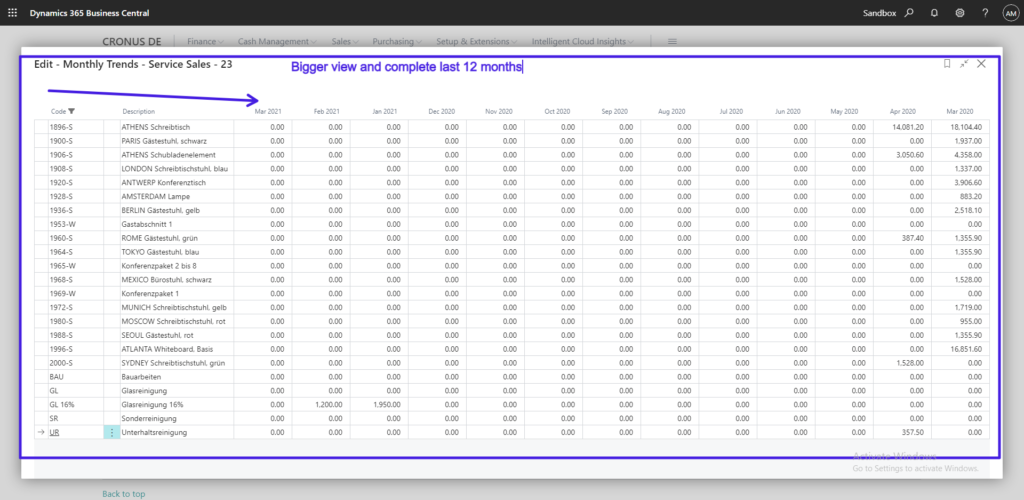Click the bookmark icon in dialog header

[947, 63]
